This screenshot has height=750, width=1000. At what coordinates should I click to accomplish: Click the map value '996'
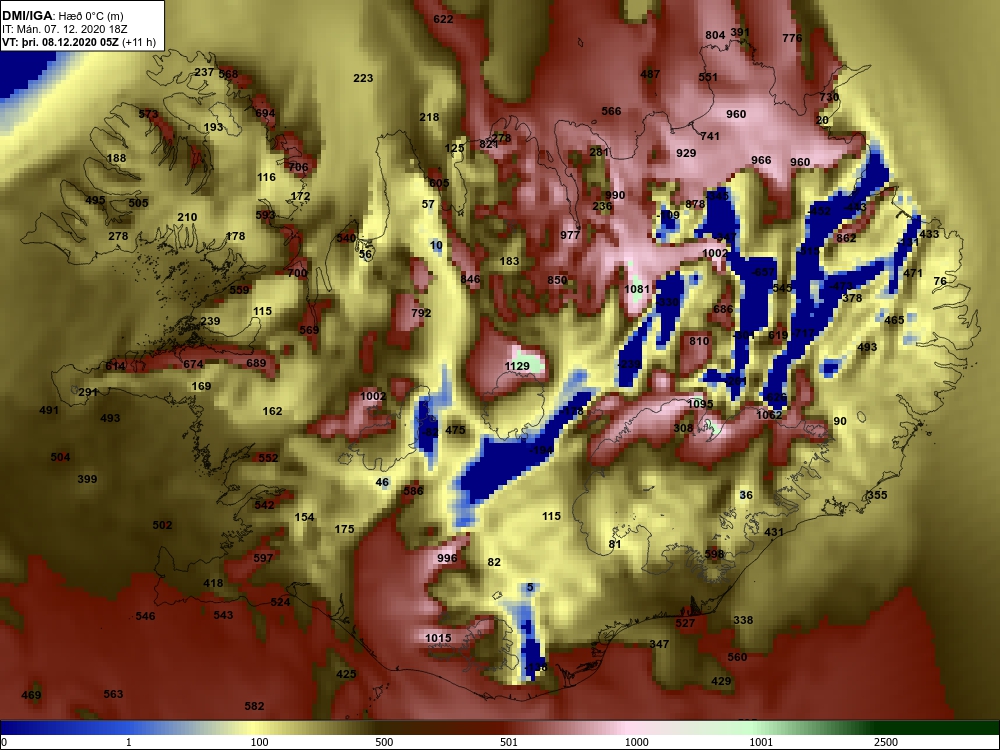tap(447, 558)
